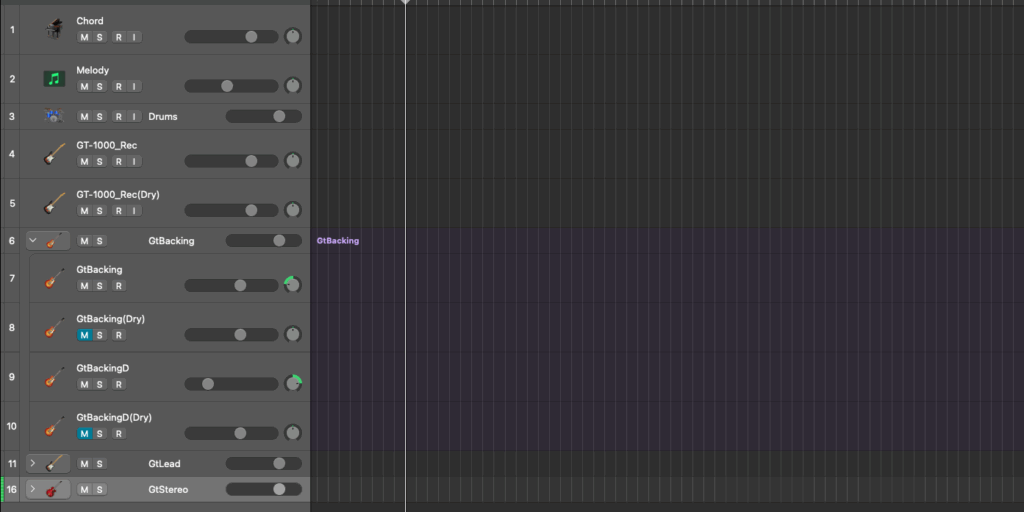Screen dimensions: 1024x512
Task: Unmute the GtBackingD(Dry) track
Action: tap(84, 434)
